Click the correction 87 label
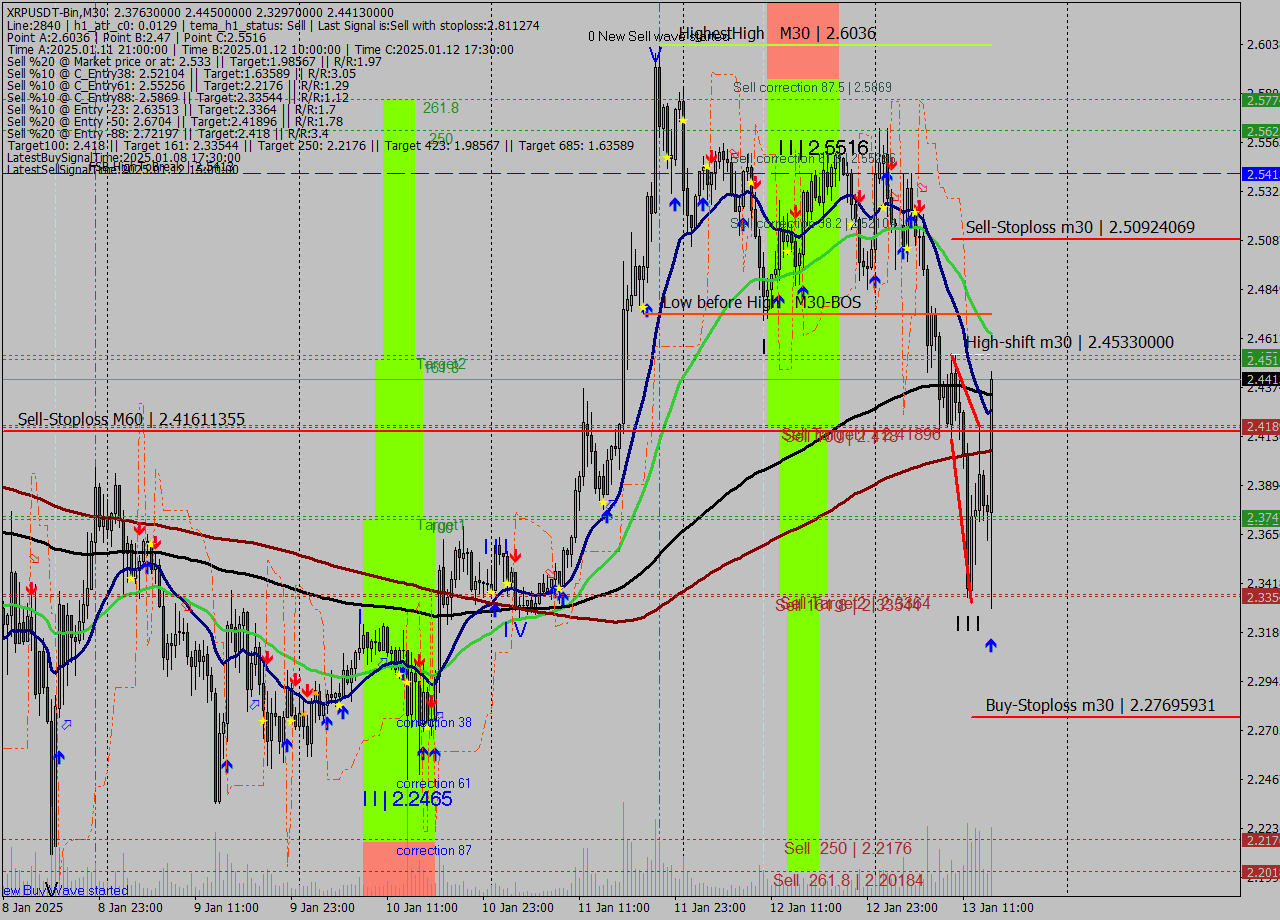 [x=433, y=850]
